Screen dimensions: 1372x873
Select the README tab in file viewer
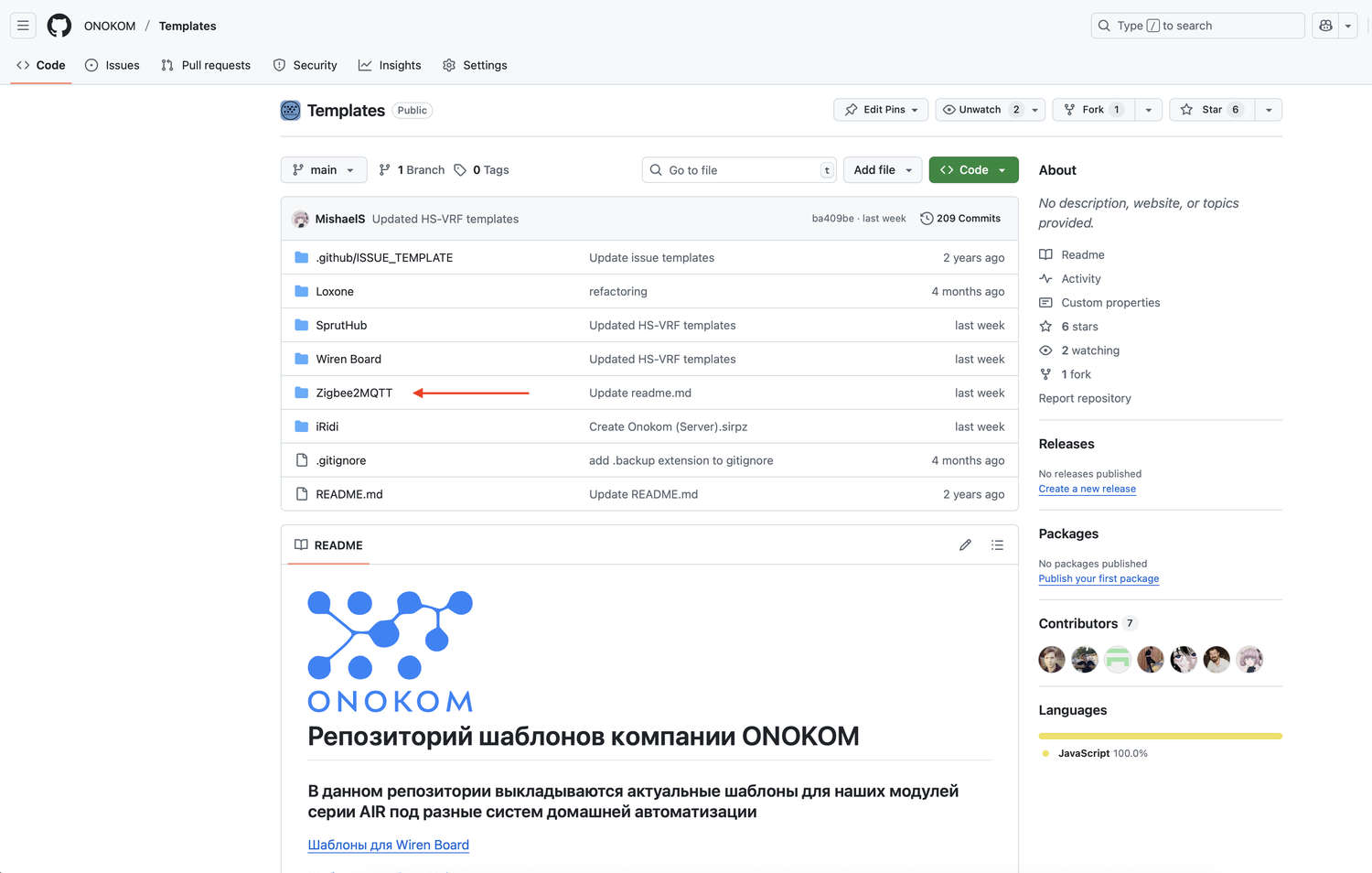(x=328, y=545)
